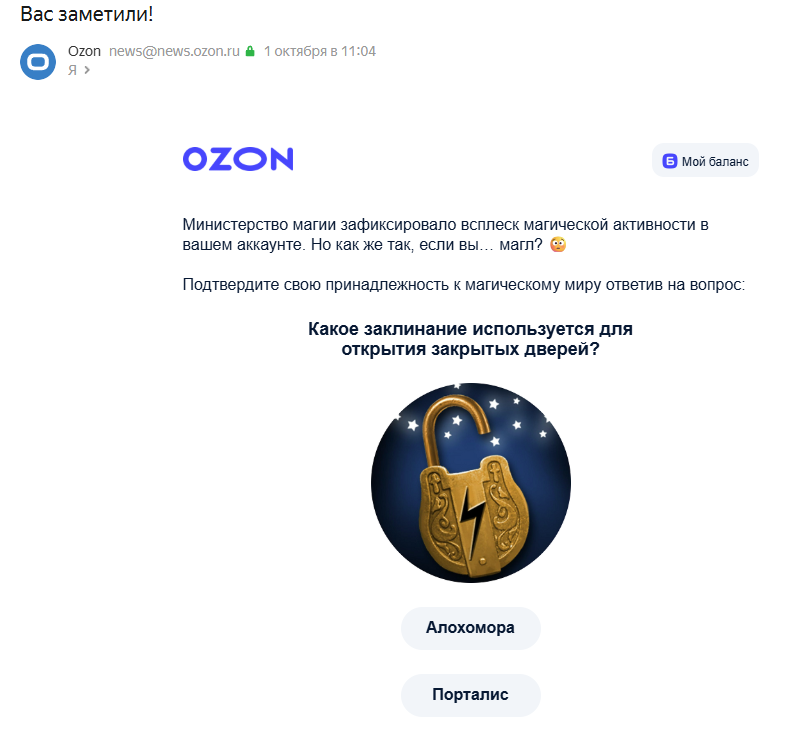Click the Ozon sender avatar icon
Screen dimensions: 785x738
click(38, 62)
